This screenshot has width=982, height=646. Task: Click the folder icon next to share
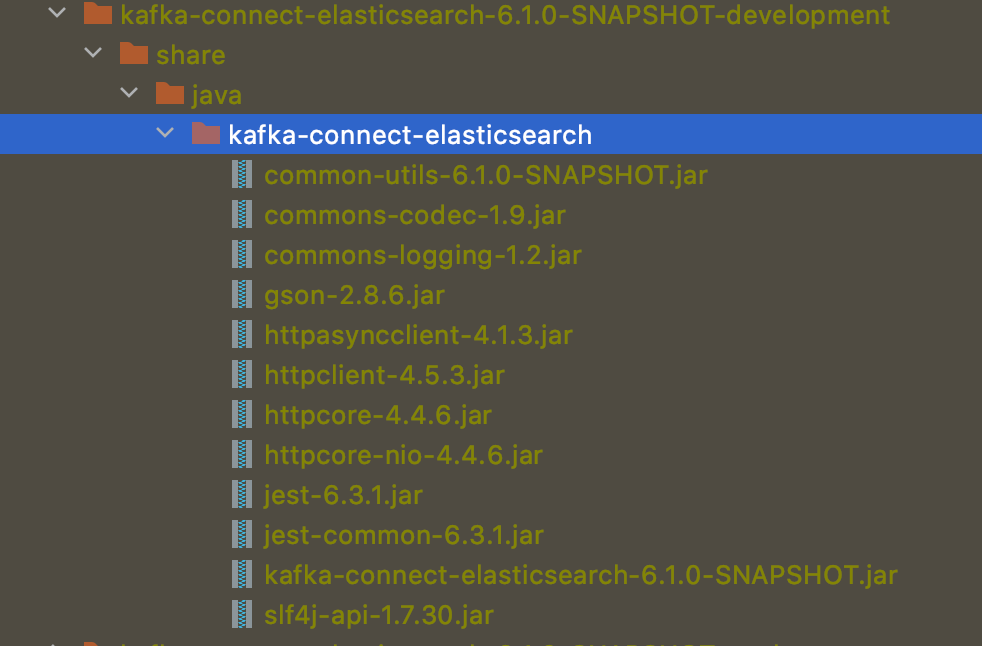pos(133,54)
